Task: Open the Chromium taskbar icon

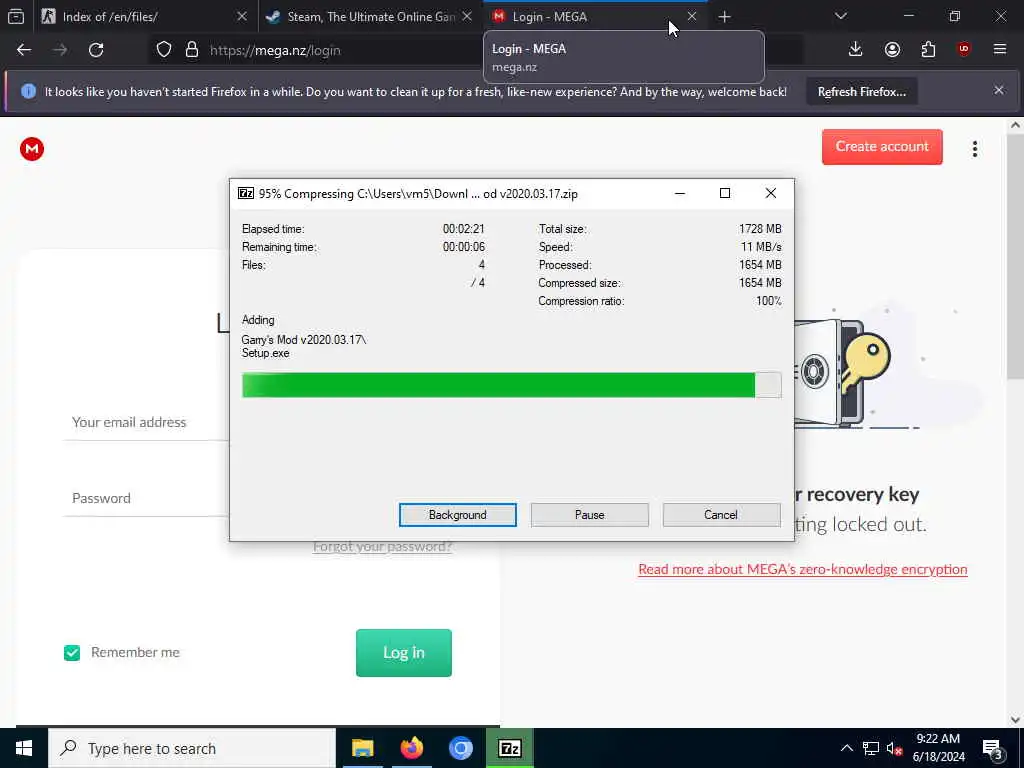Action: point(460,748)
